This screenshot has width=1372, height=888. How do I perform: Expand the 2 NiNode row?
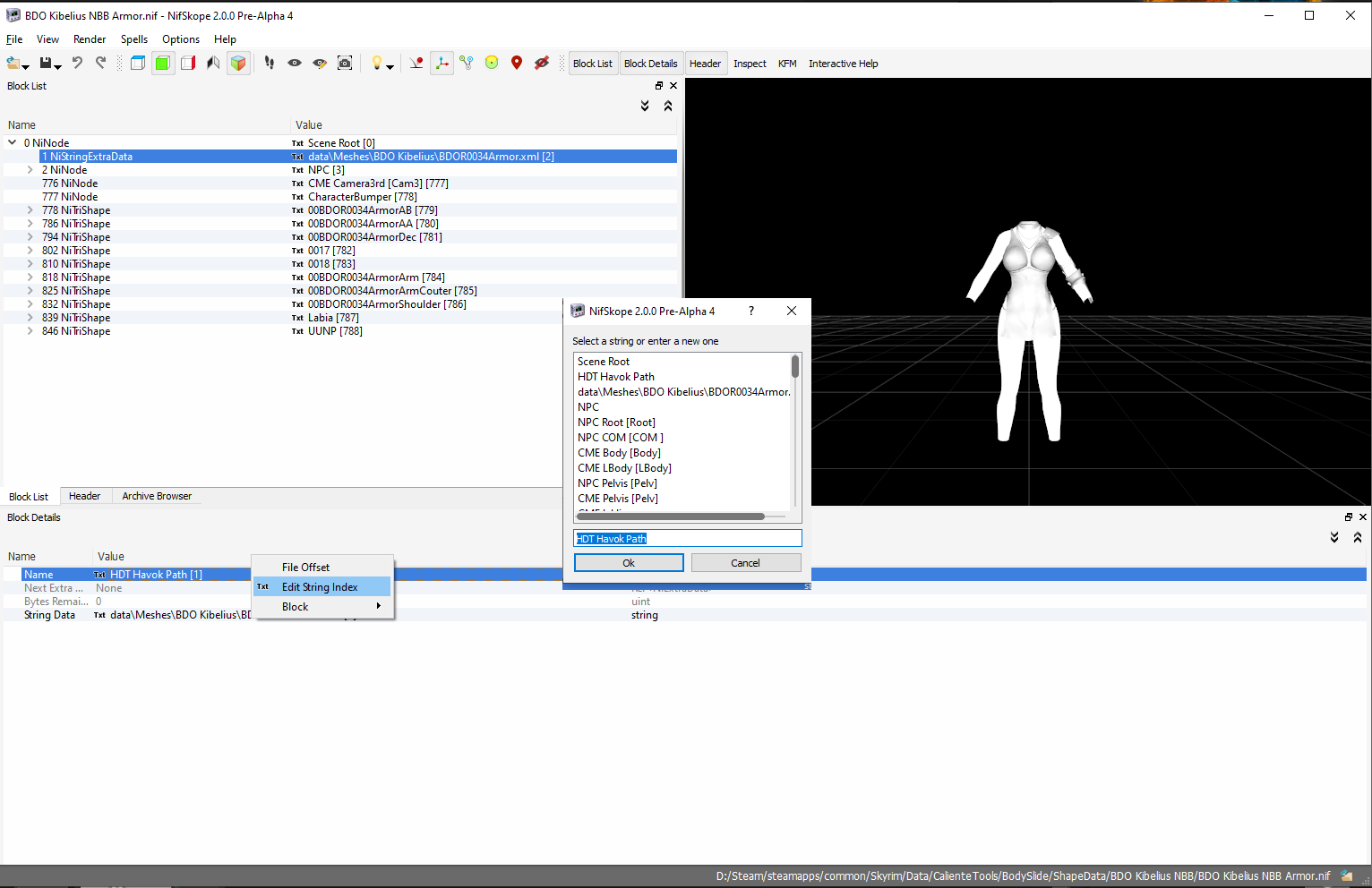click(x=30, y=169)
